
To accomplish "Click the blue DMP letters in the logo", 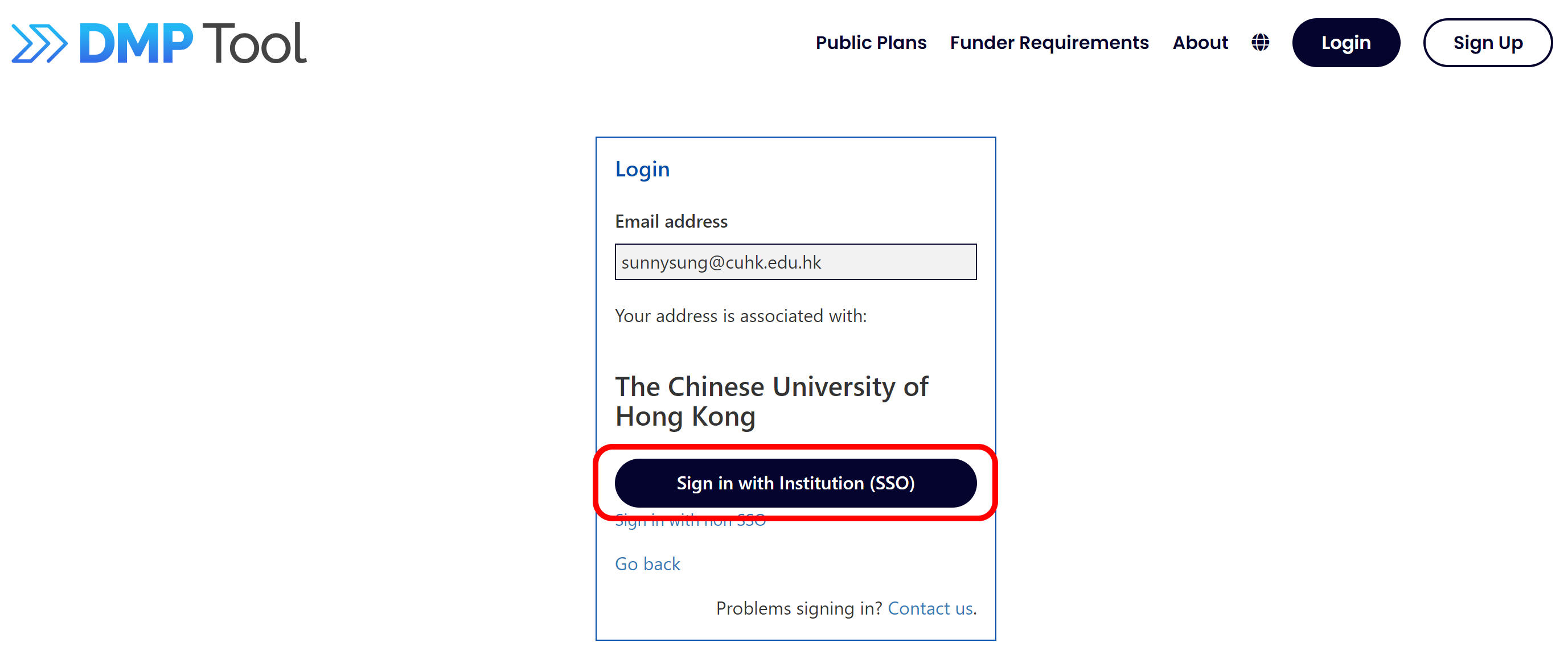I will [x=136, y=44].
